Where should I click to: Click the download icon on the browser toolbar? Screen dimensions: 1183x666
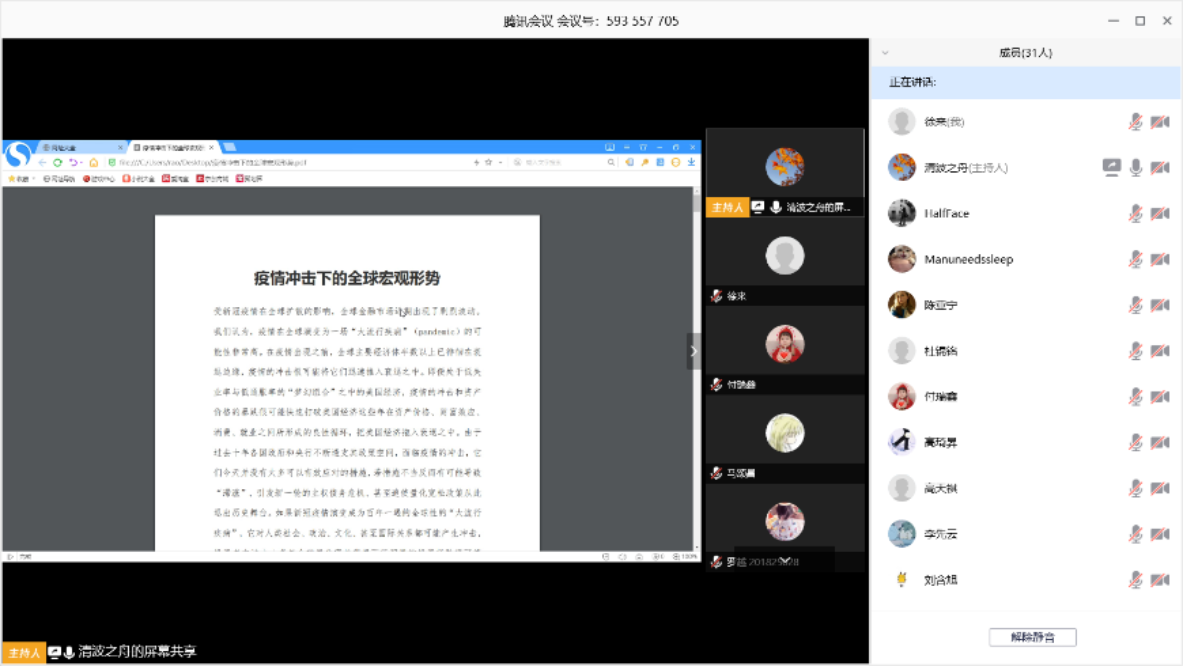(691, 162)
